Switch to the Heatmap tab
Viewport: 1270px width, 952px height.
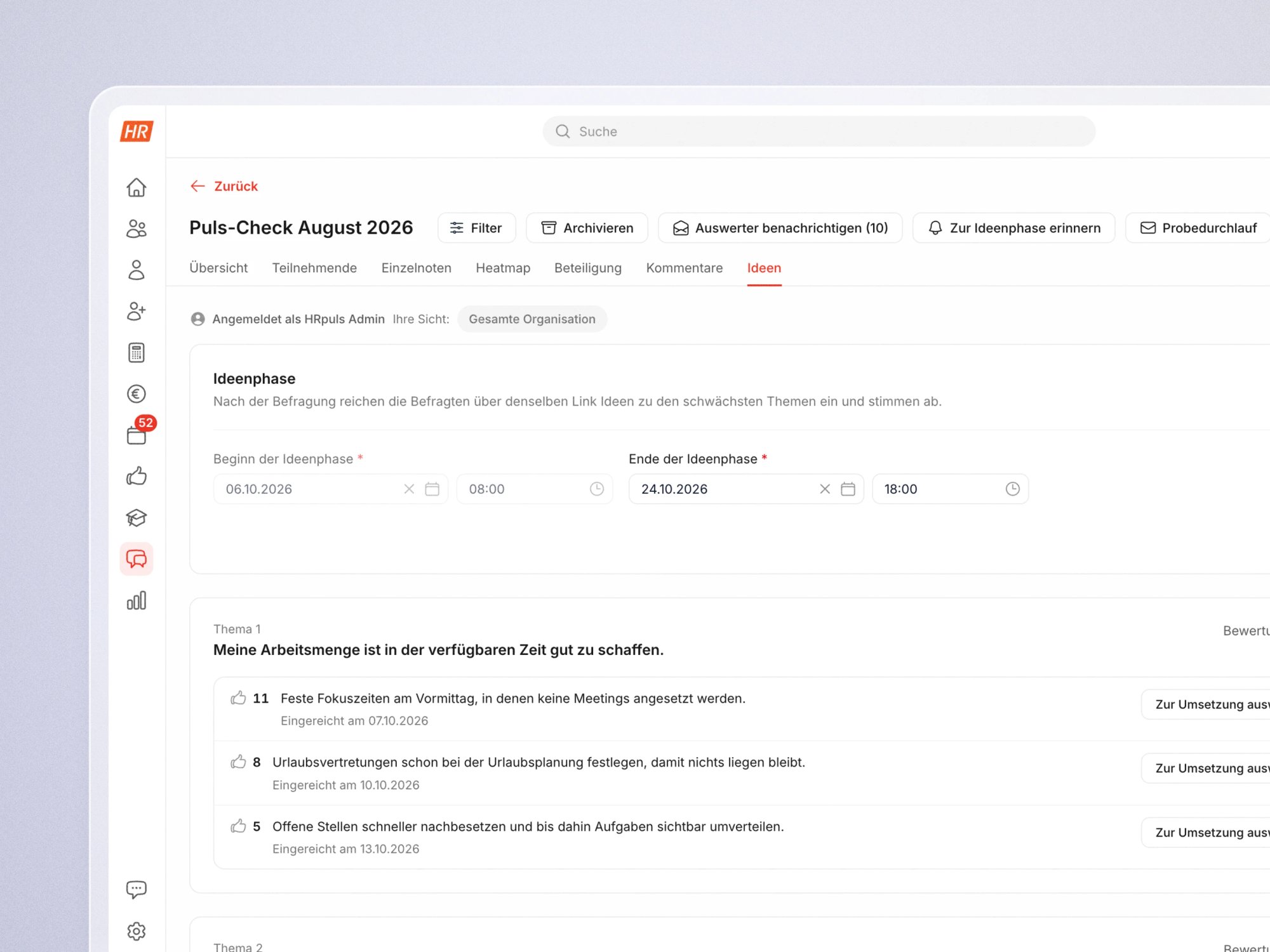(x=503, y=268)
